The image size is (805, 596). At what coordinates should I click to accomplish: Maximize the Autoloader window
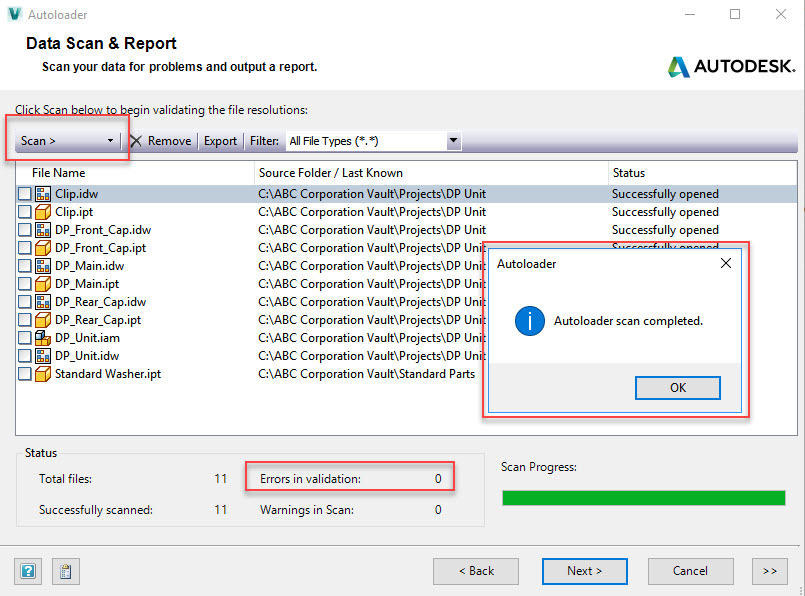pyautogui.click(x=735, y=14)
